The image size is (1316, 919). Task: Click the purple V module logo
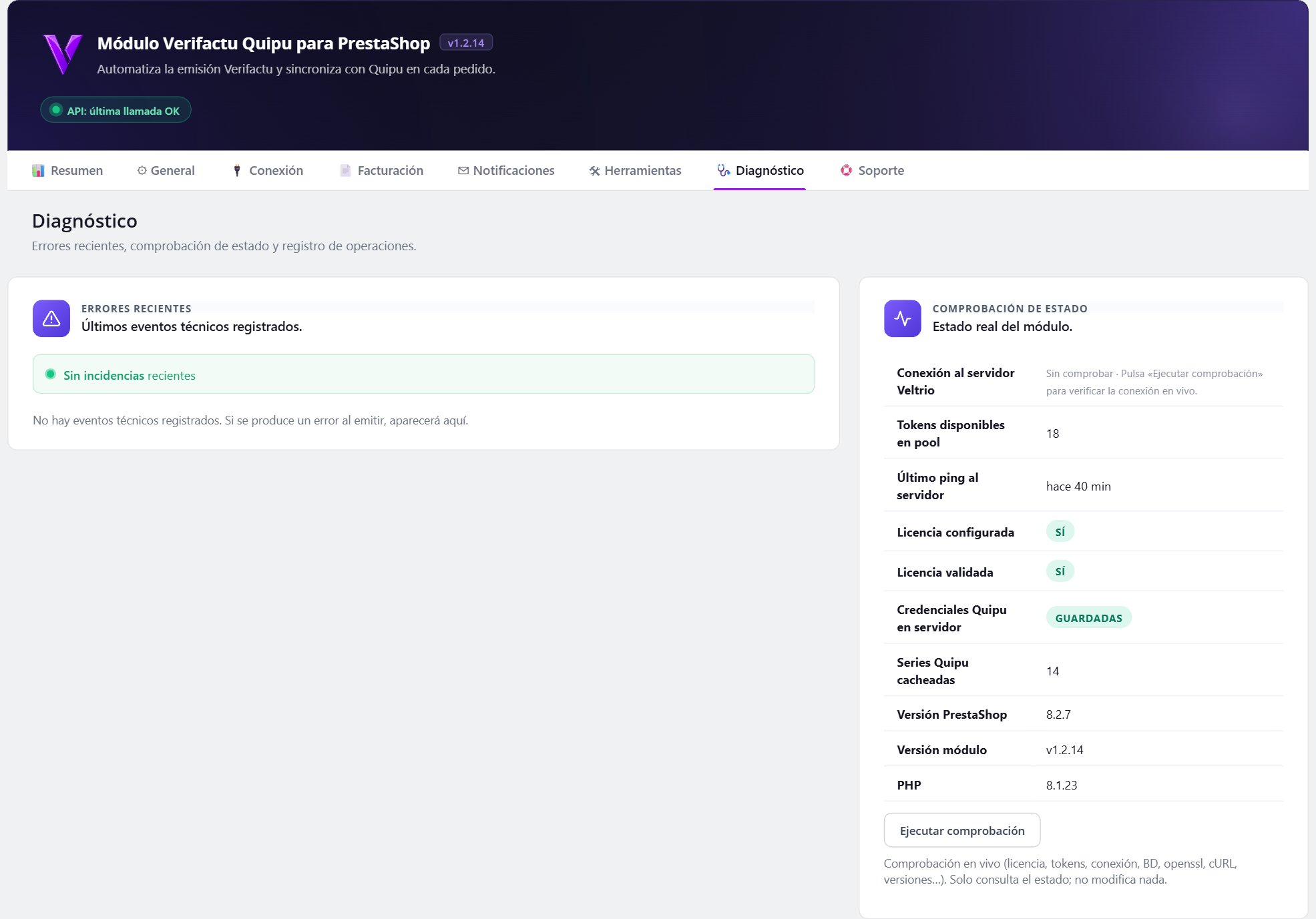(x=63, y=55)
